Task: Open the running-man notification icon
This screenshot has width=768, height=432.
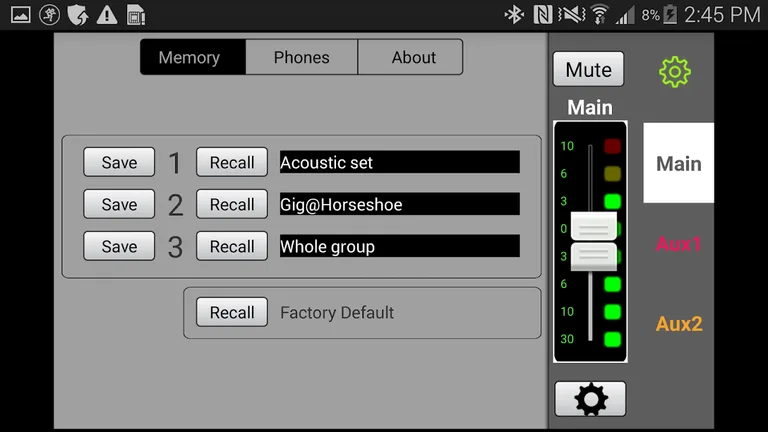Action: coord(49,15)
